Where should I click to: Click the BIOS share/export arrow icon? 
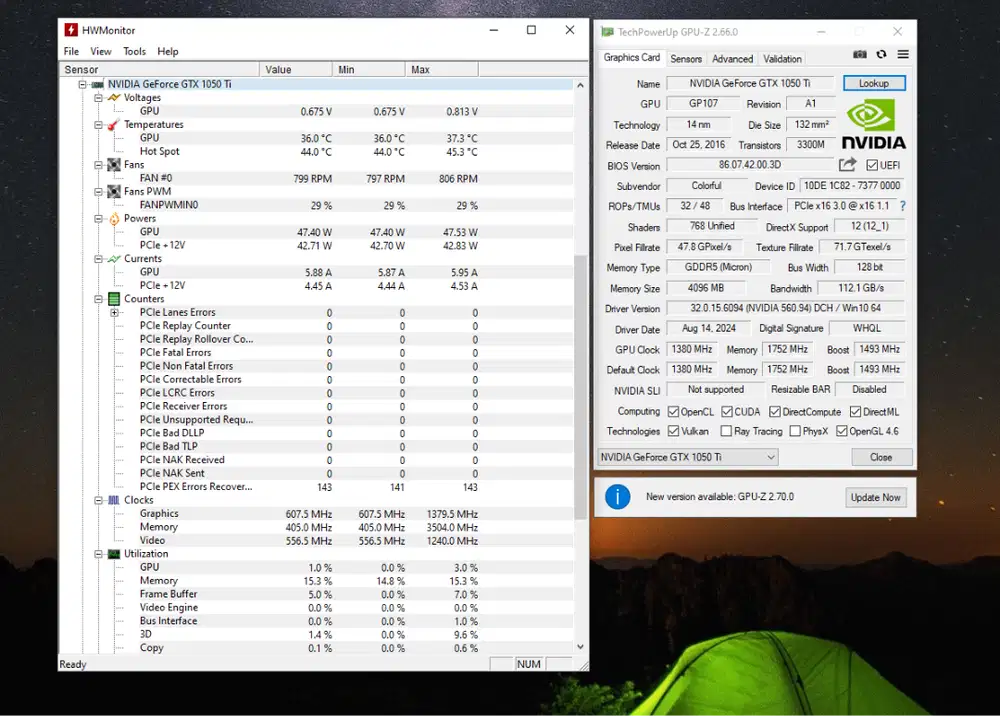(847, 165)
